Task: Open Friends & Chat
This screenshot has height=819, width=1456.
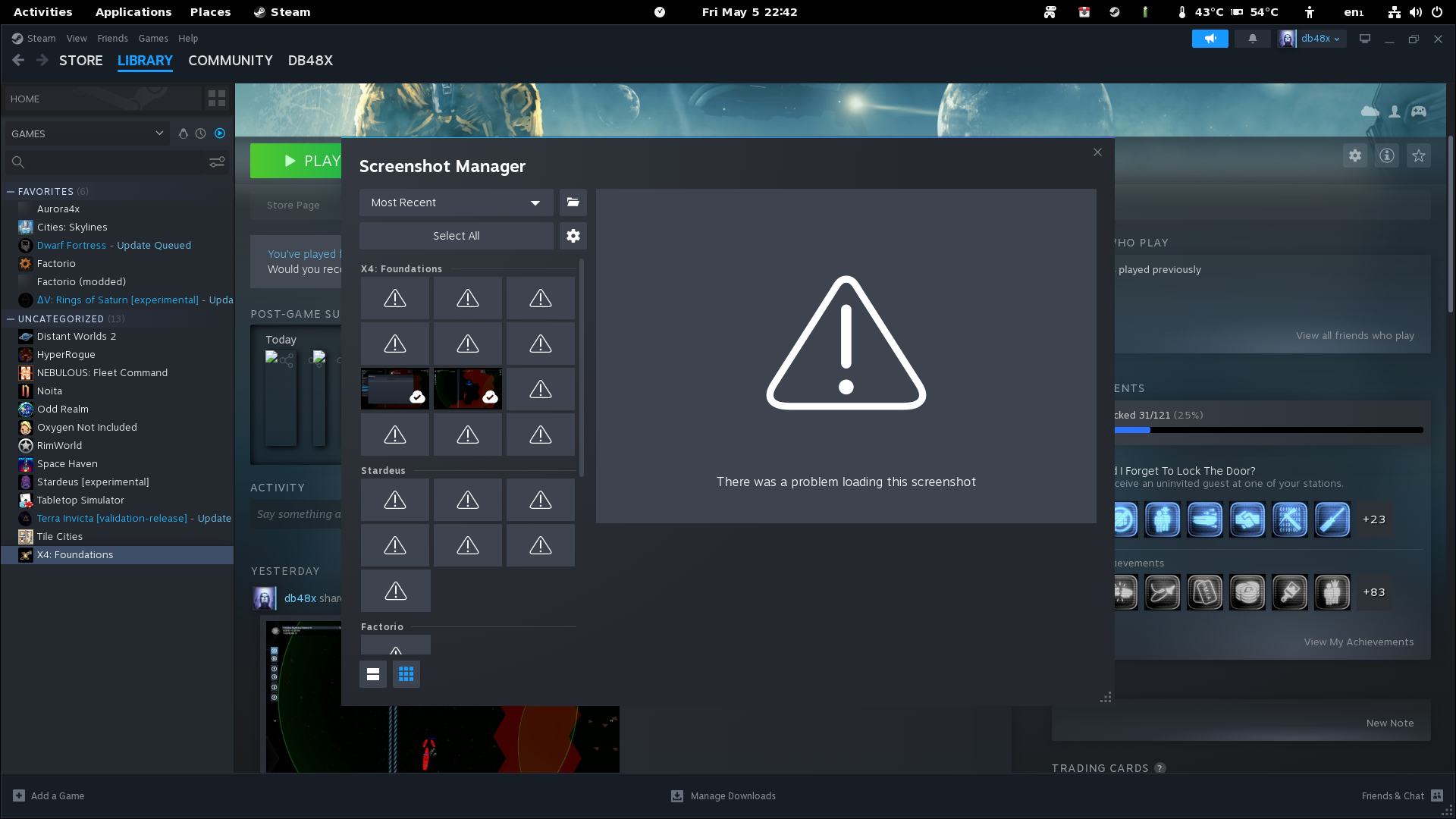Action: [x=1402, y=796]
